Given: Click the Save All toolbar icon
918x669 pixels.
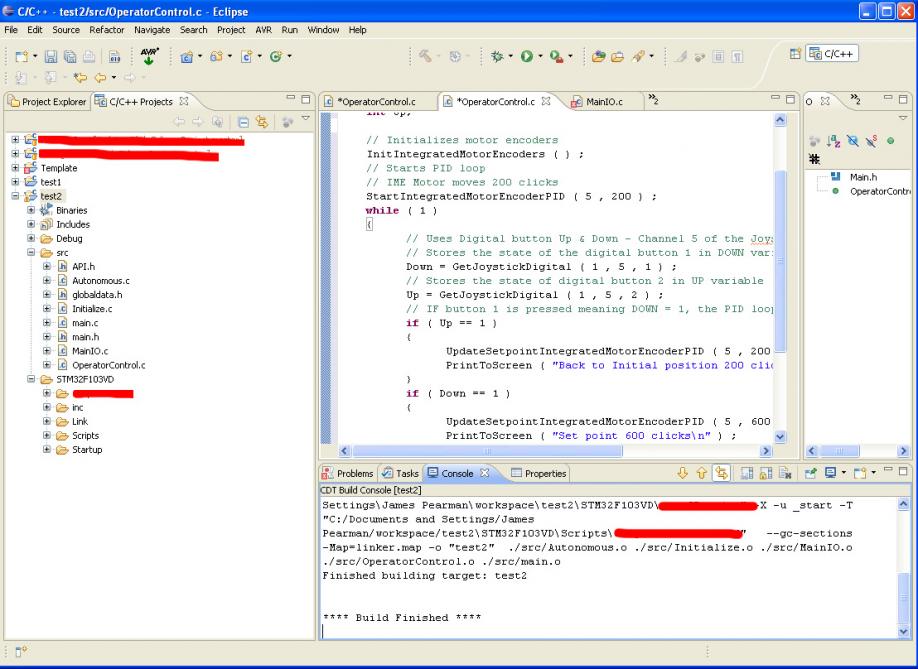Looking at the screenshot, I should pos(70,56).
